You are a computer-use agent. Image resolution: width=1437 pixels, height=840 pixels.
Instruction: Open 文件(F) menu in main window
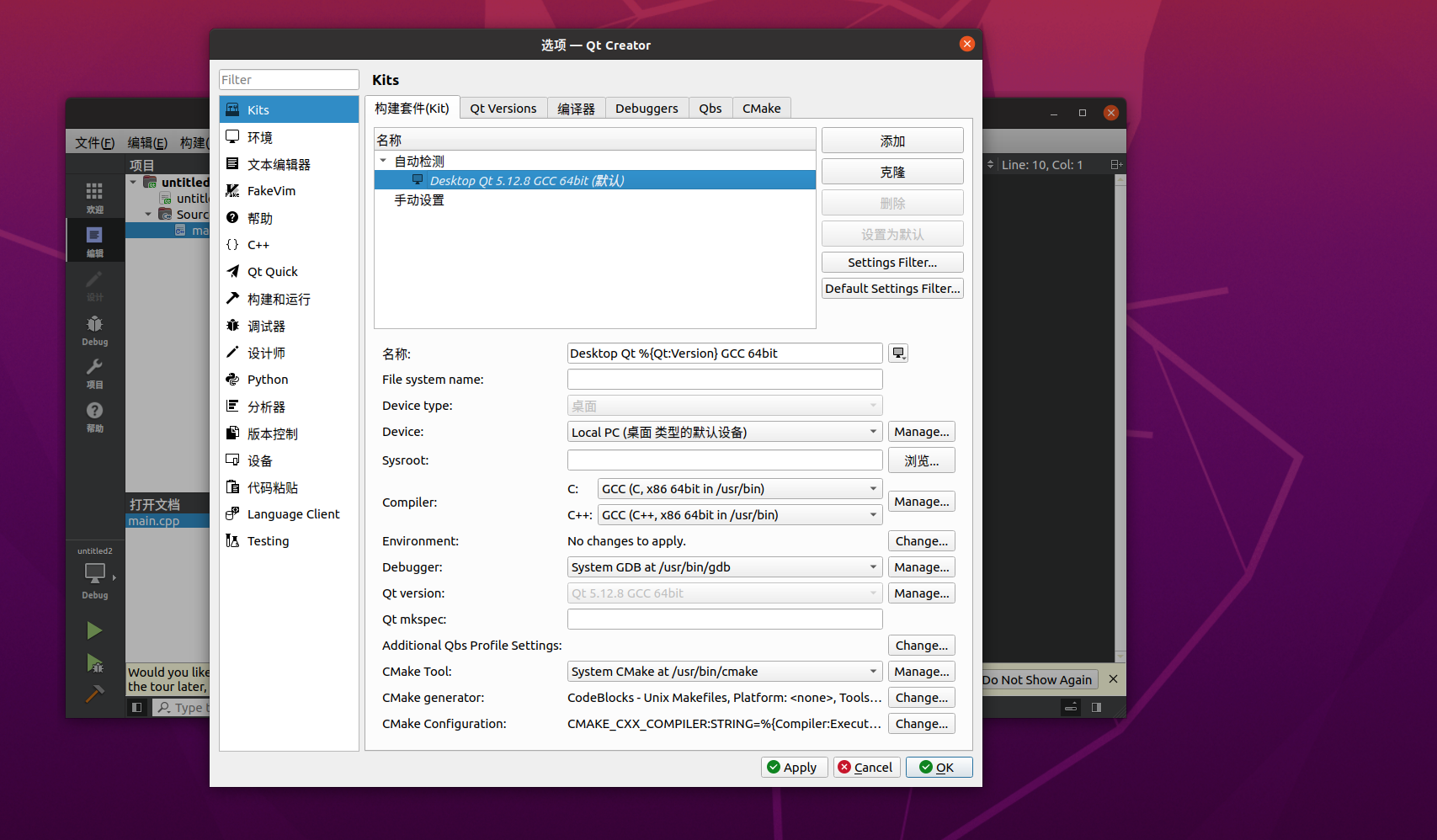(94, 143)
